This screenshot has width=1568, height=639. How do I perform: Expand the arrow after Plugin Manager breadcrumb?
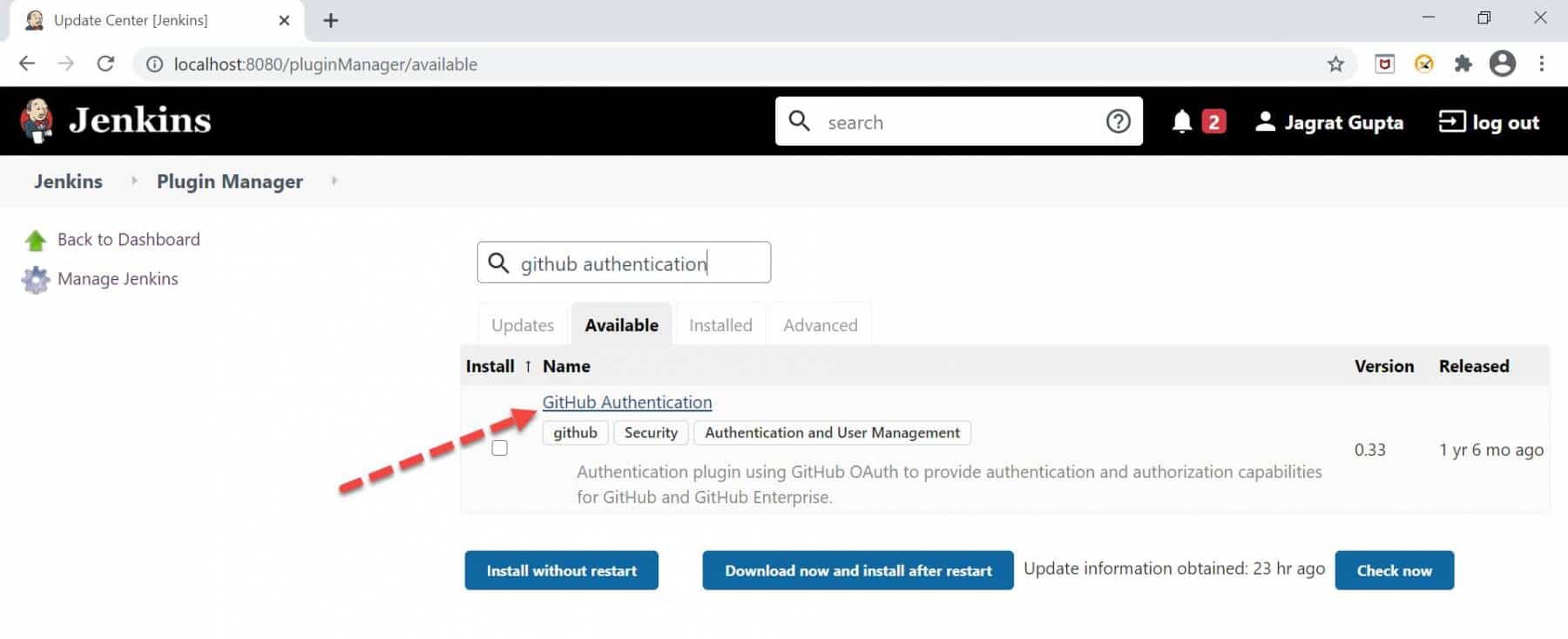(335, 180)
